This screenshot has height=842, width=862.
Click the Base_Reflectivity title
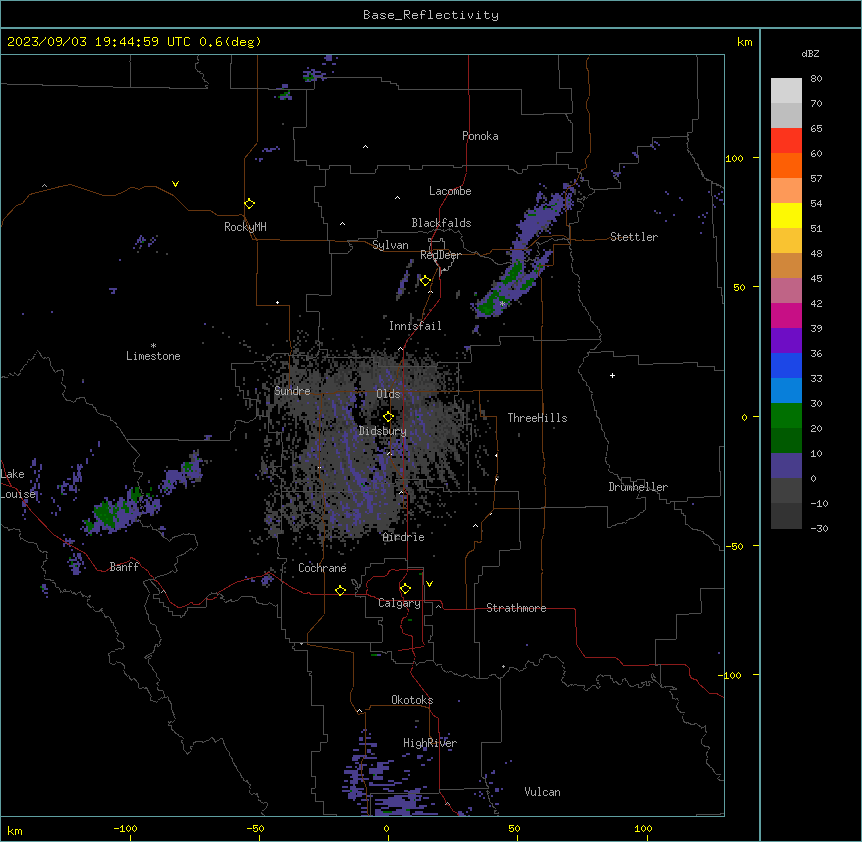(431, 15)
